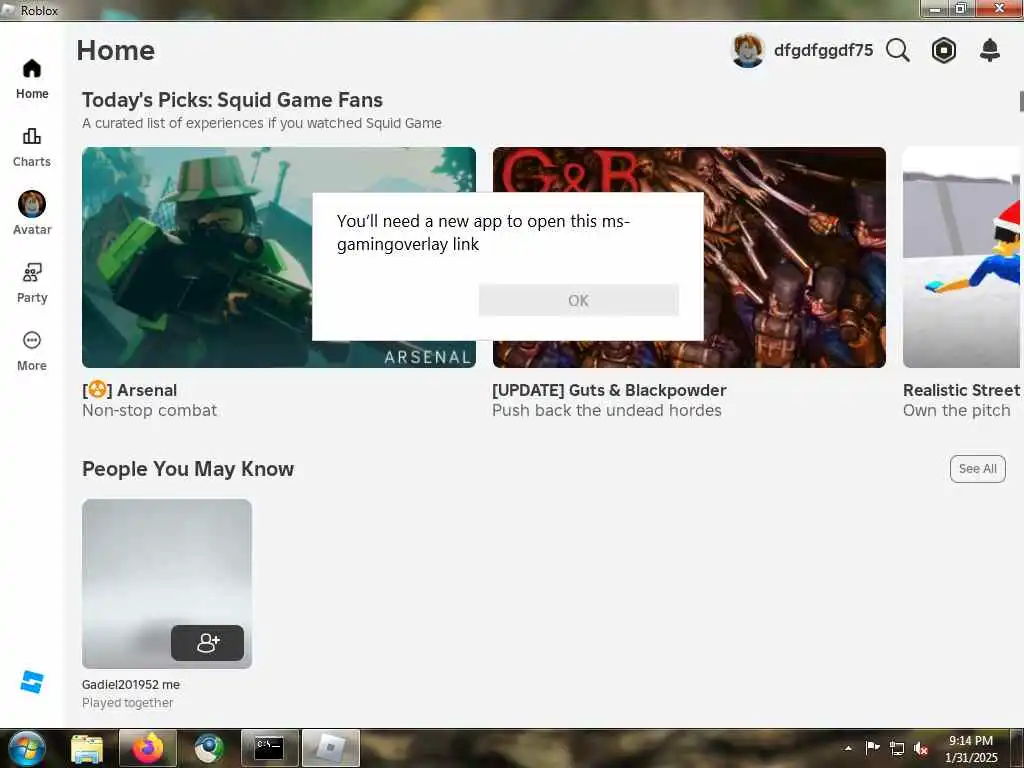Open the Home tab in sidebar
1024x768 pixels.
[x=32, y=79]
